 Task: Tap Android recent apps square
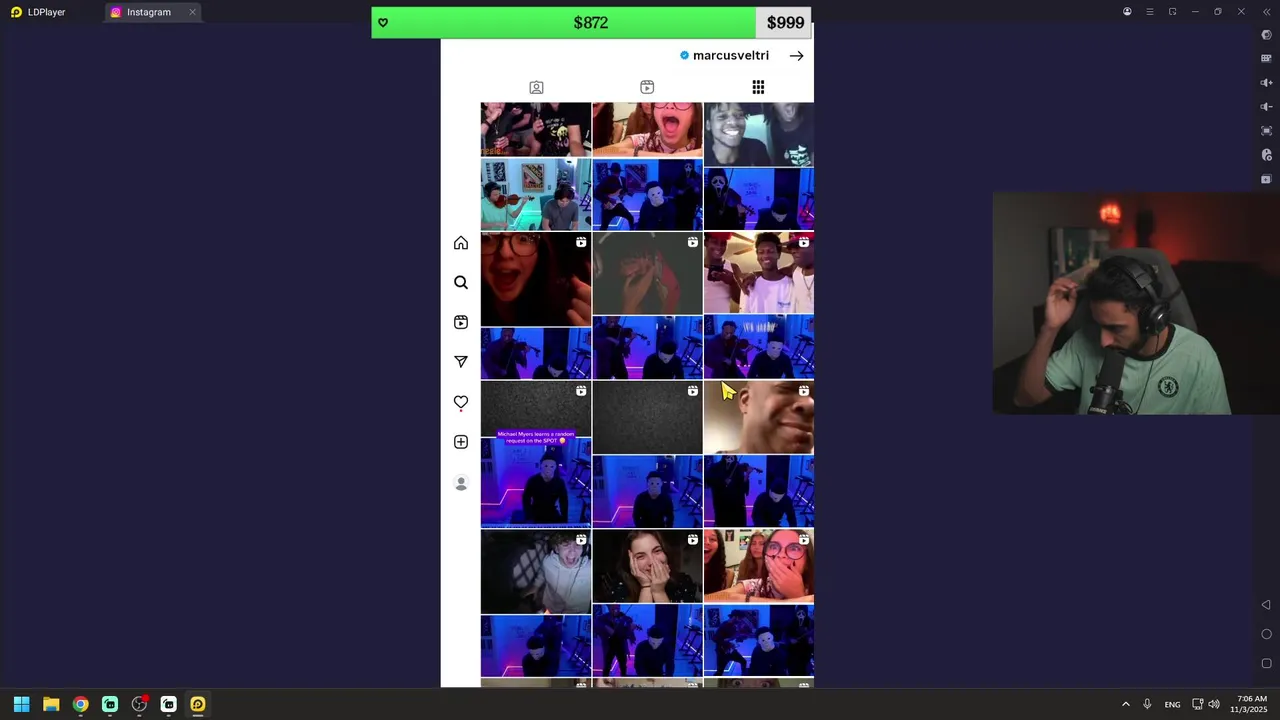(x=1266, y=663)
